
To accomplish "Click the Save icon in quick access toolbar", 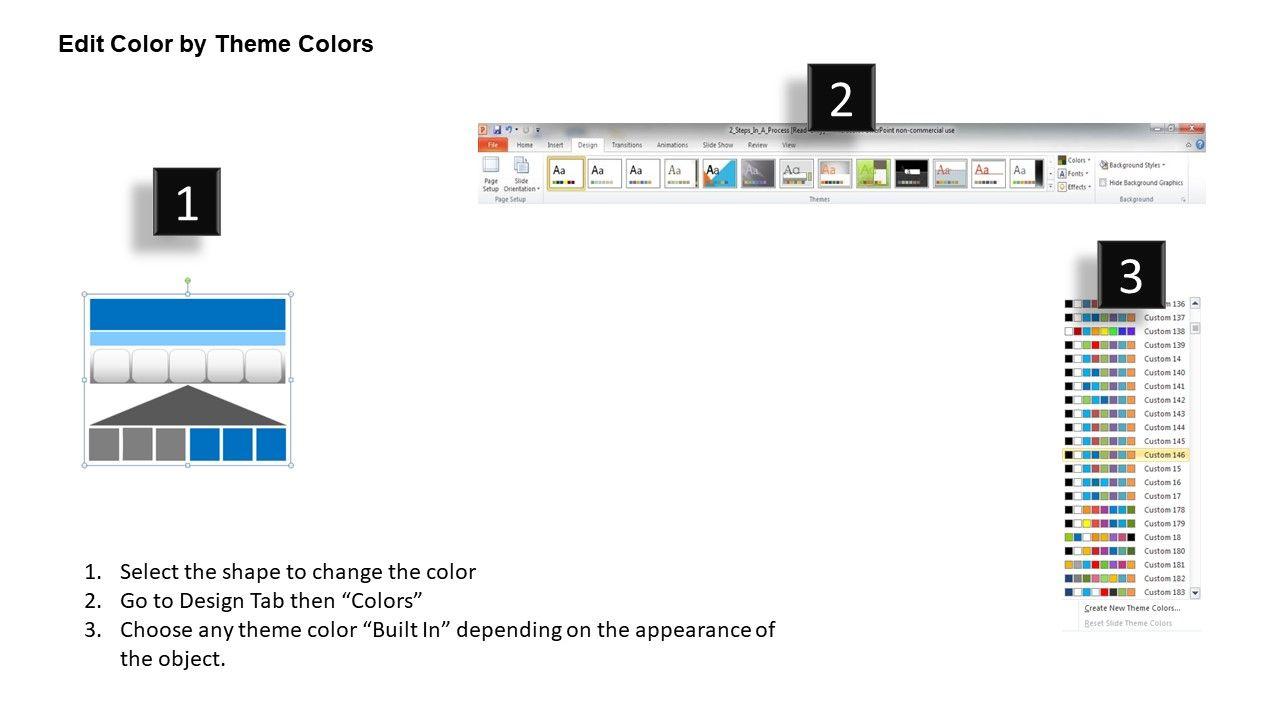I will [497, 130].
